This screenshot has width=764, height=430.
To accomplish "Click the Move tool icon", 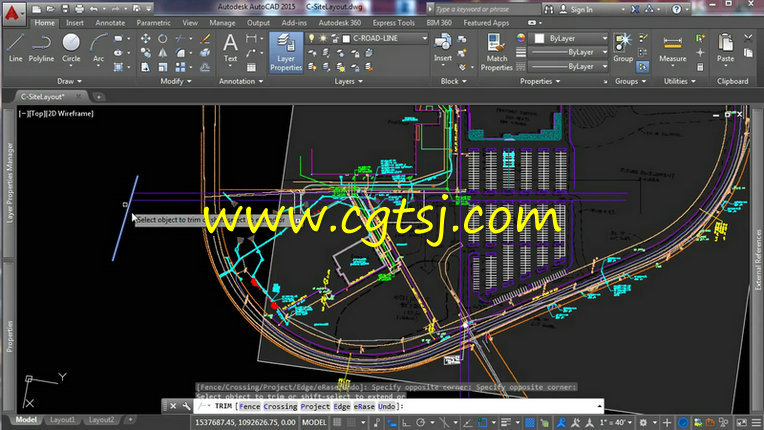I will click(x=145, y=38).
